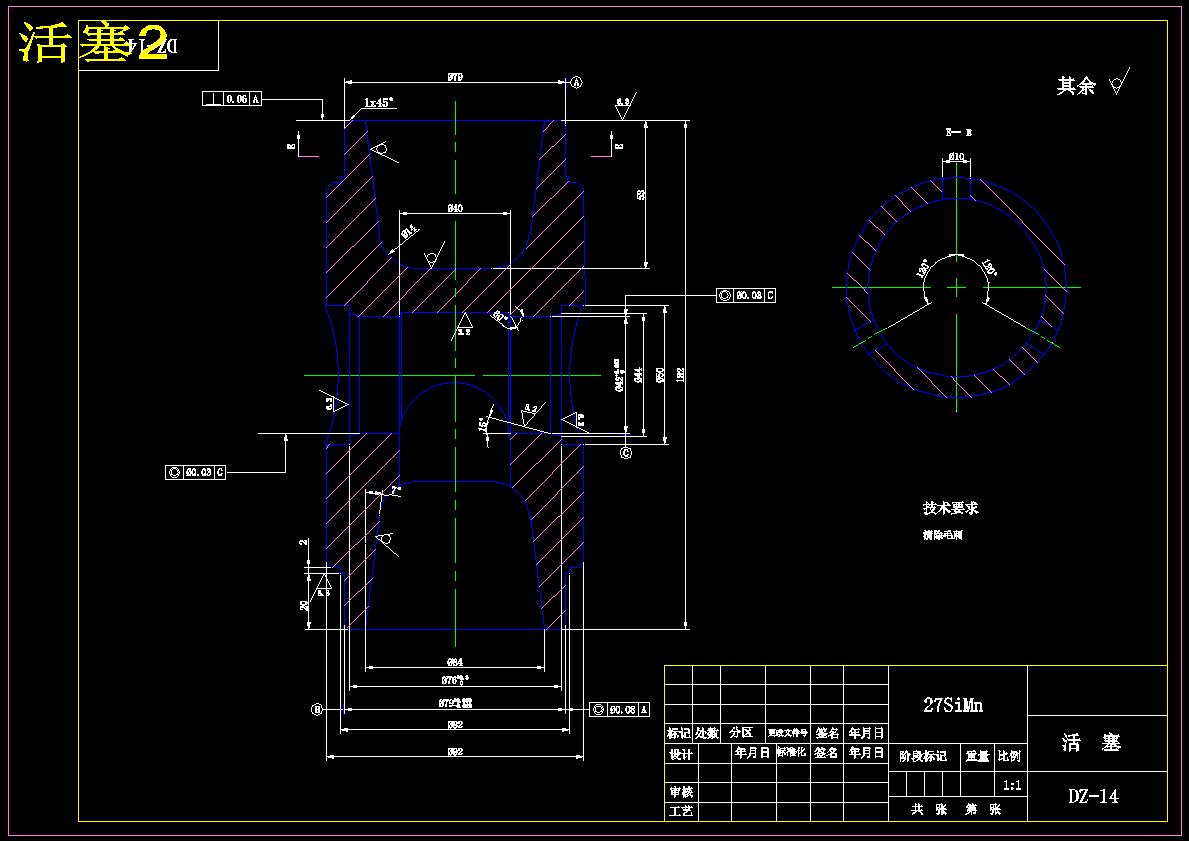Viewport: 1189px width, 841px height.
Task: Select the vertical 20 dimension
Action: coord(304,604)
